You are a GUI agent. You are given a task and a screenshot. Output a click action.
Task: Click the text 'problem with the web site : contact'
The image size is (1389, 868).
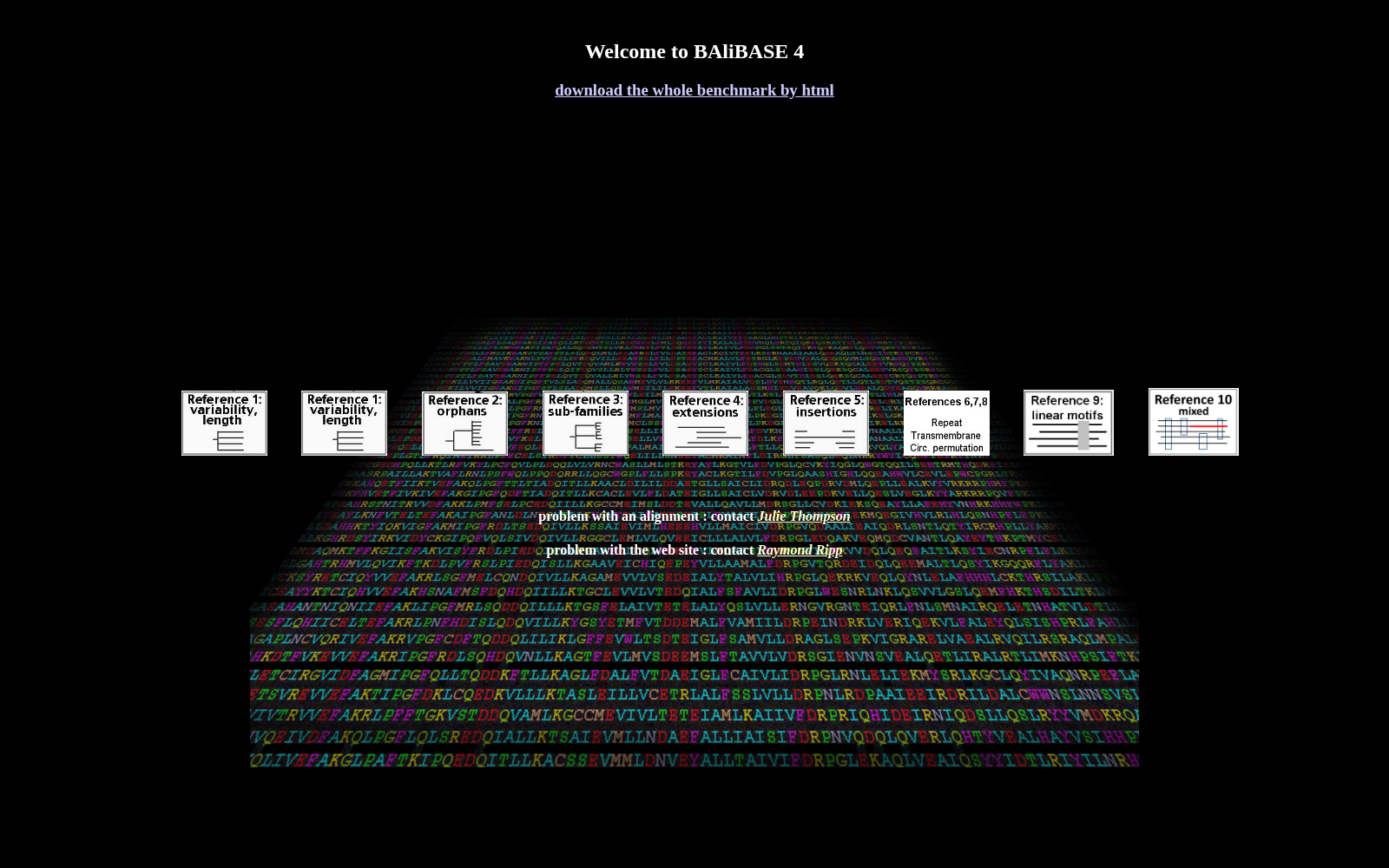point(650,550)
